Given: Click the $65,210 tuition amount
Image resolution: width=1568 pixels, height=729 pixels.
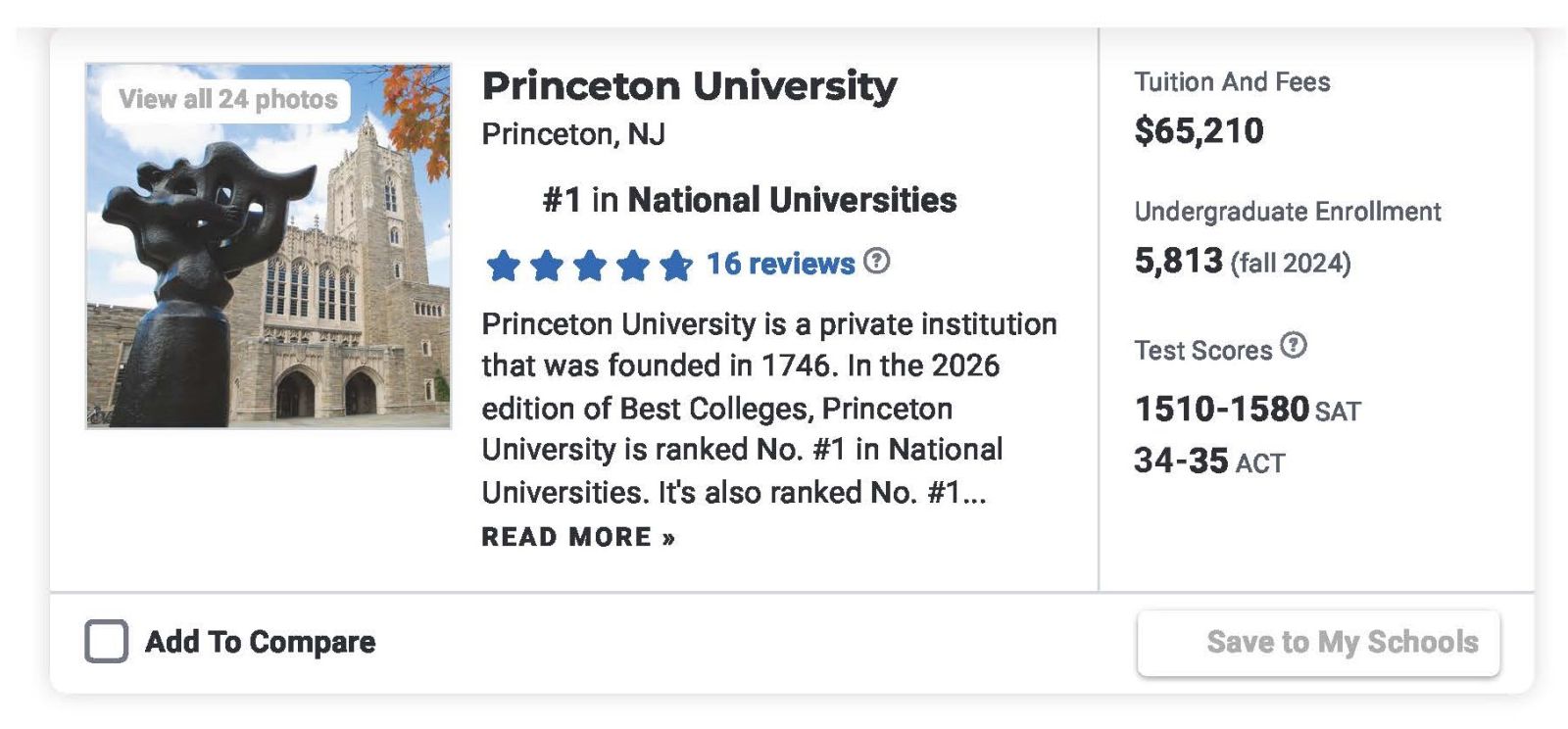Looking at the screenshot, I should click(x=1199, y=130).
